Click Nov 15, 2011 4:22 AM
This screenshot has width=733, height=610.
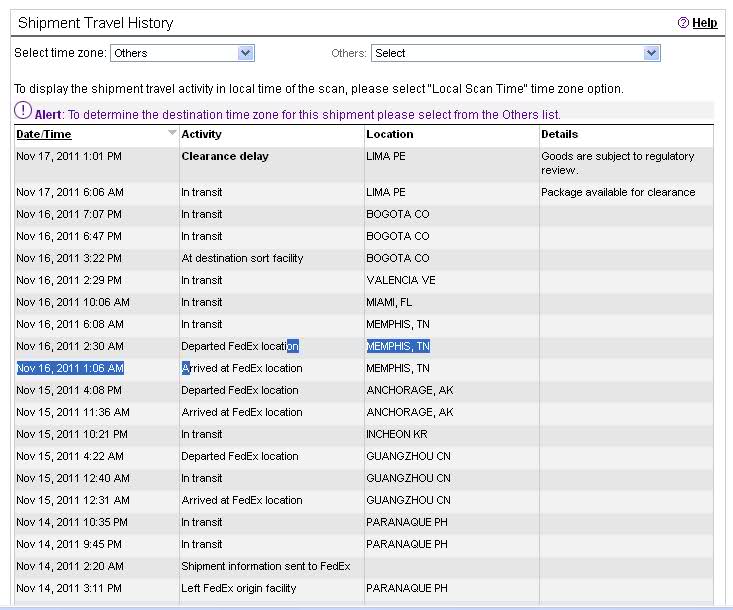[x=70, y=456]
